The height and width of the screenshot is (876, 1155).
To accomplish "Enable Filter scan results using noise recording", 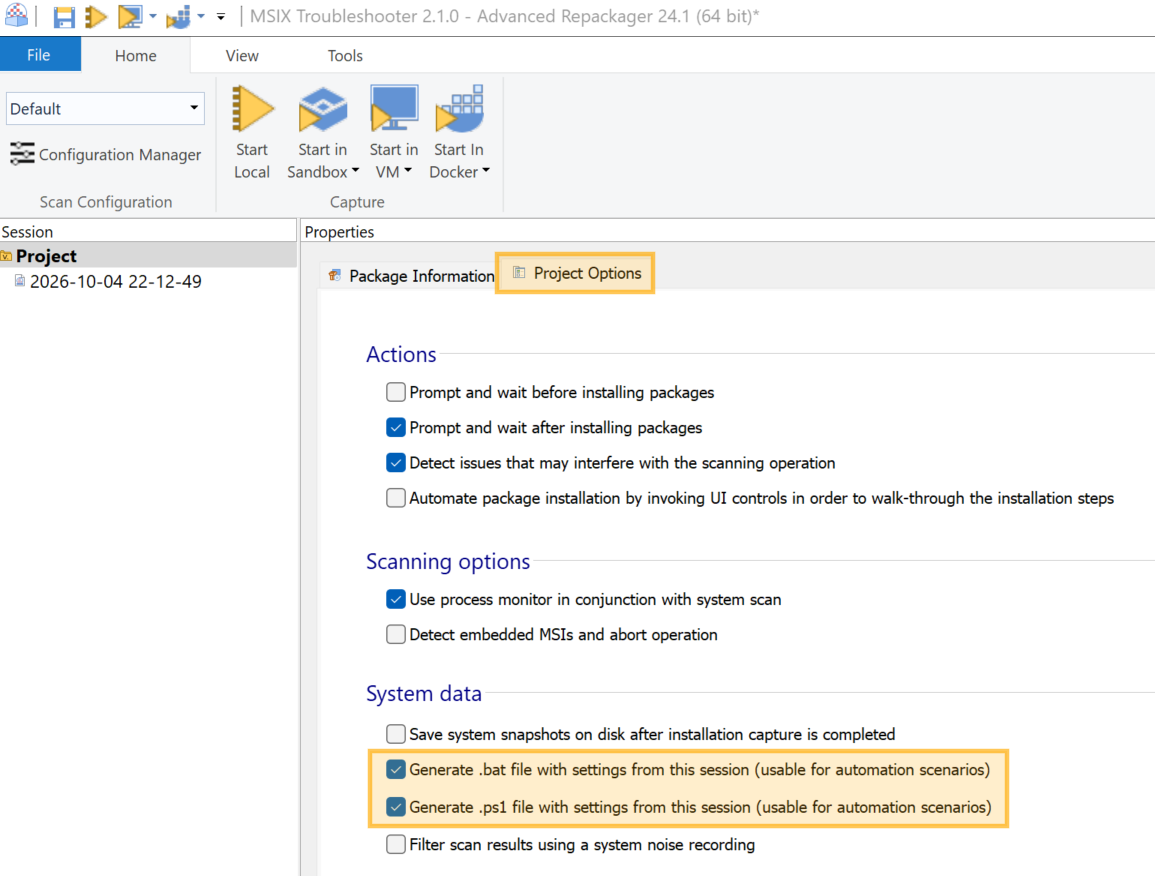I will (x=396, y=844).
